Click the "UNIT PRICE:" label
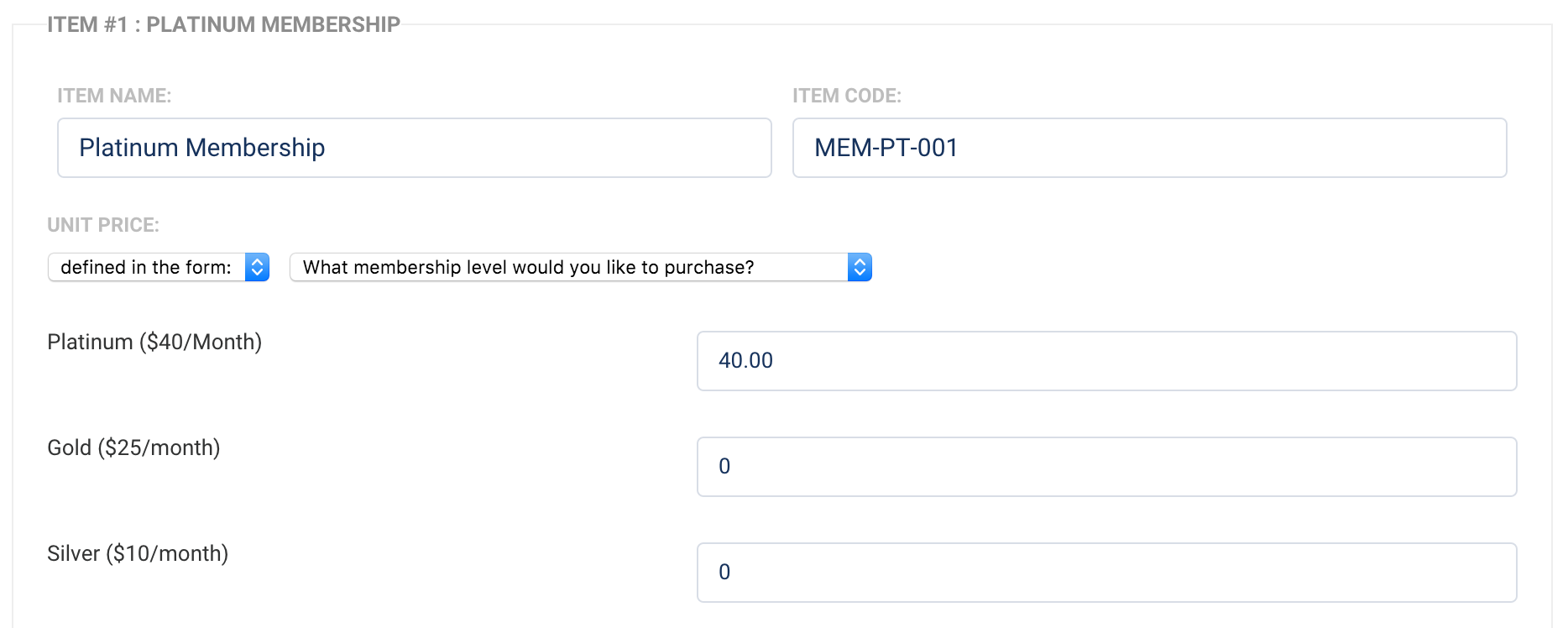This screenshot has width=1568, height=628. pyautogui.click(x=103, y=225)
